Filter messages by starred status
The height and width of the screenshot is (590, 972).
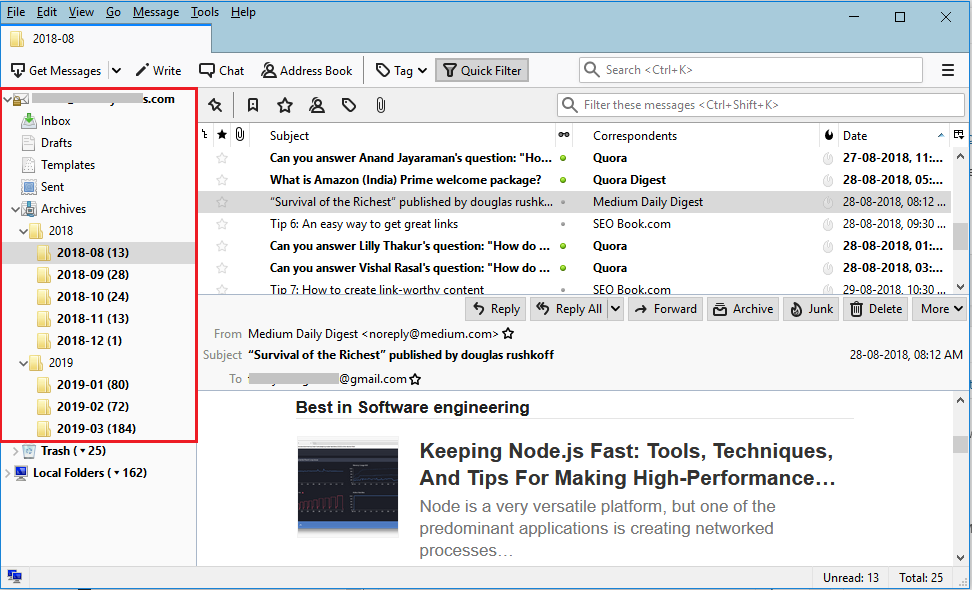[x=285, y=104]
